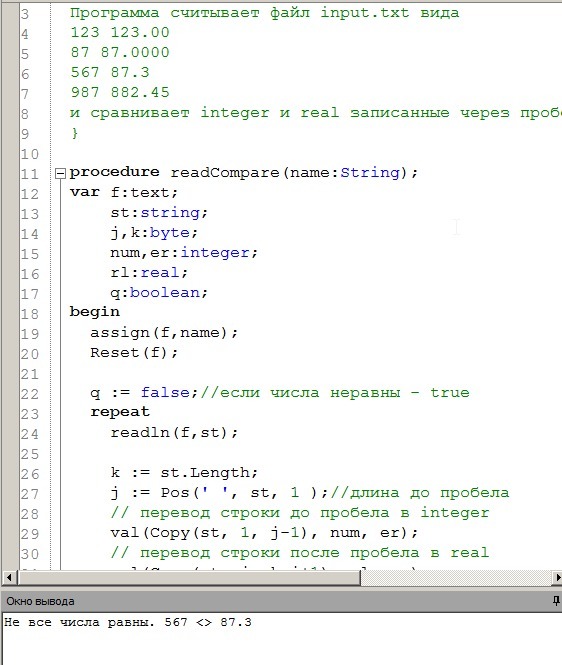
Task: Click the output line with 567 <> 87.3
Action: 128,622
